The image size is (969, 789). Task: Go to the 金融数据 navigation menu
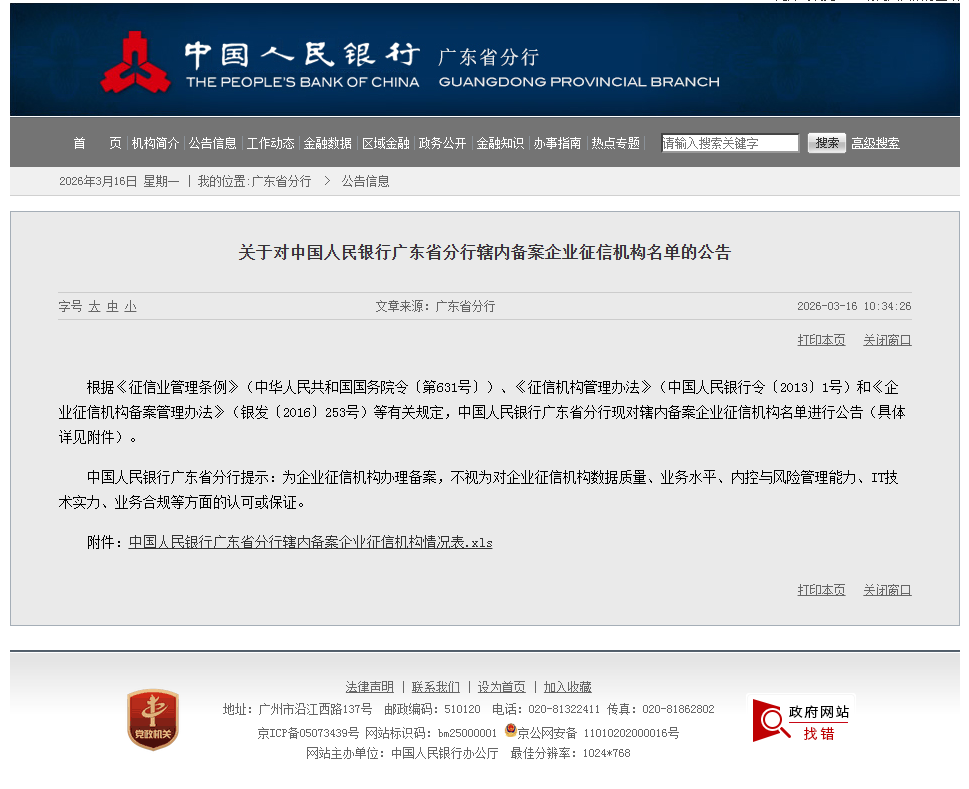point(328,143)
